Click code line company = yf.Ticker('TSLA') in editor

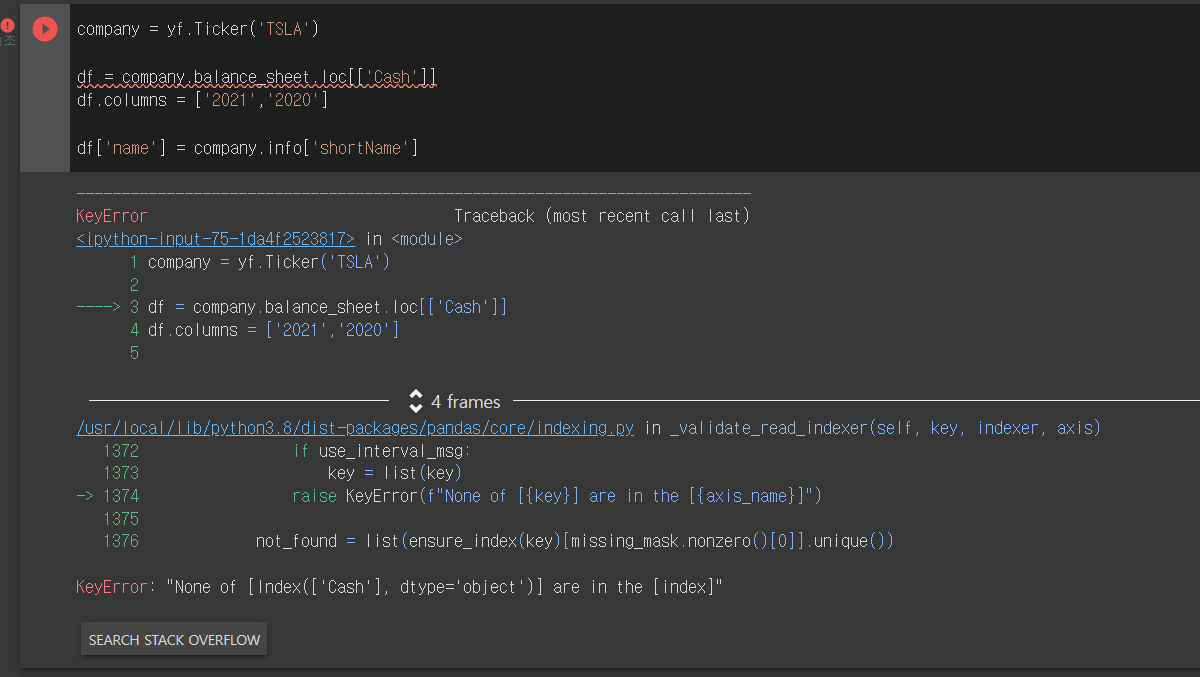pos(198,29)
